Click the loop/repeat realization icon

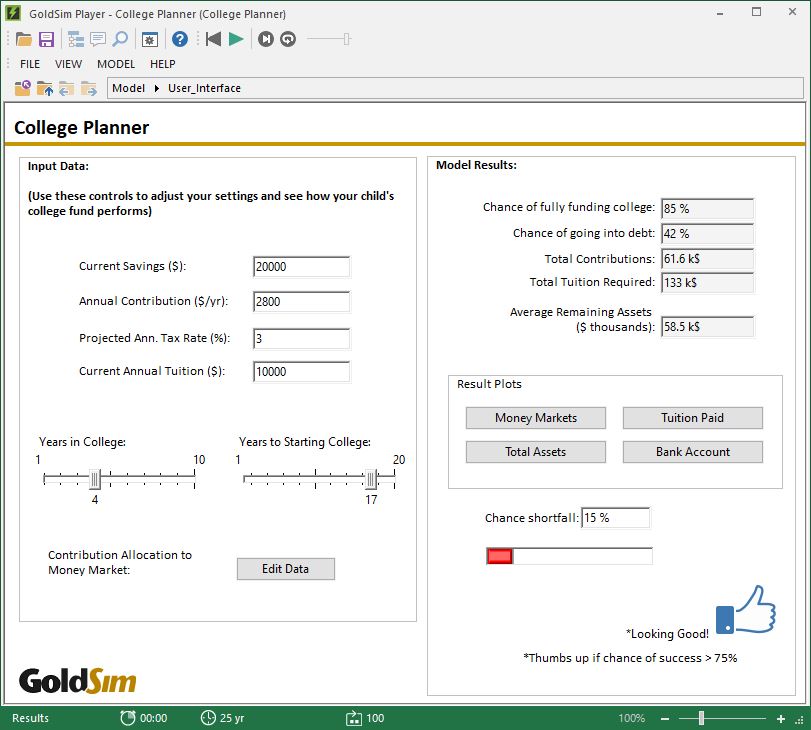(x=288, y=39)
